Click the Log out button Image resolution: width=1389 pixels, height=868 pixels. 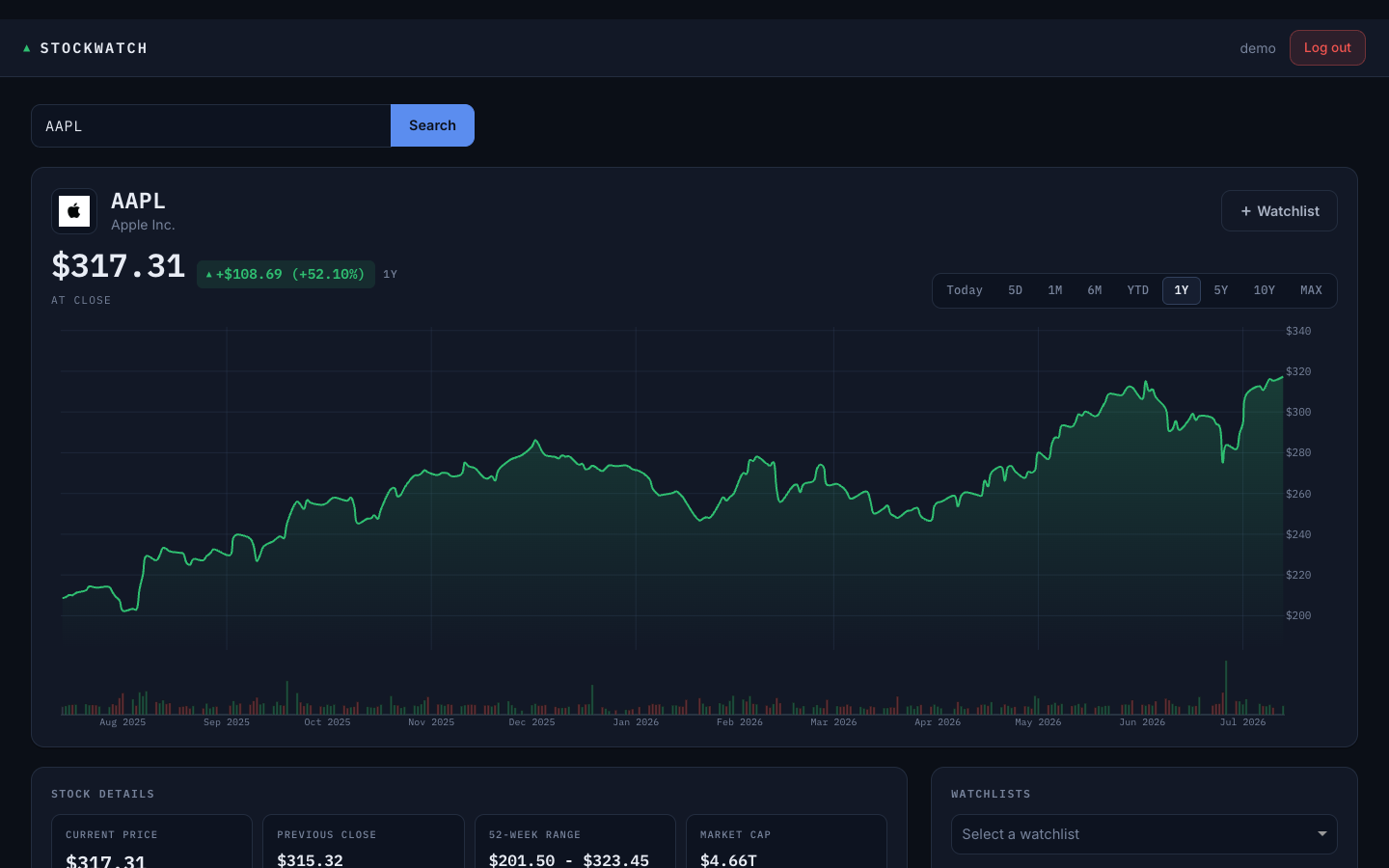pos(1327,48)
